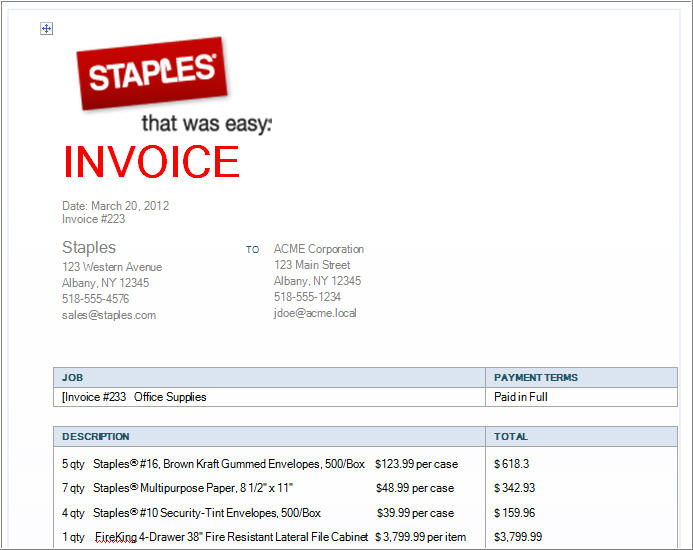Click the 'Date: March 20, 2012' line
The width and height of the screenshot is (693, 550).
coord(115,206)
